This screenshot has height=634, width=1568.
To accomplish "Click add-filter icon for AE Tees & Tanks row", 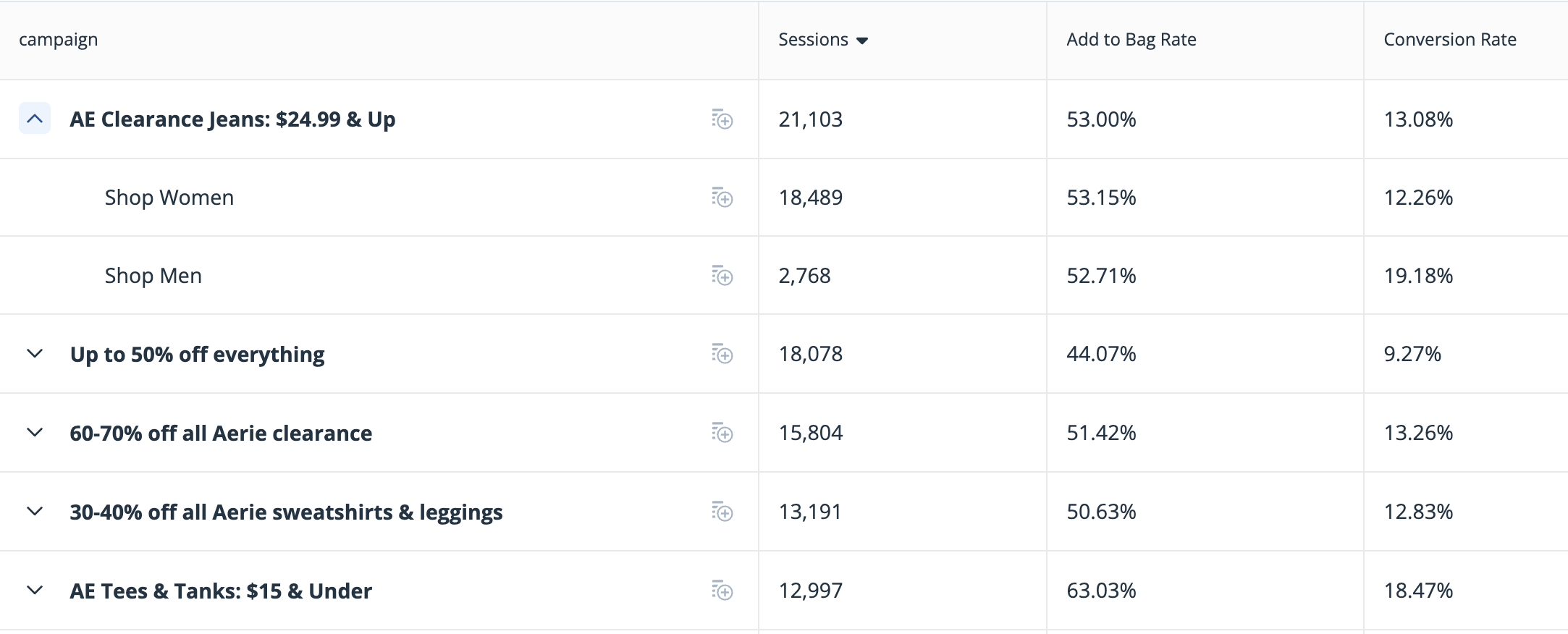I will coord(722,591).
